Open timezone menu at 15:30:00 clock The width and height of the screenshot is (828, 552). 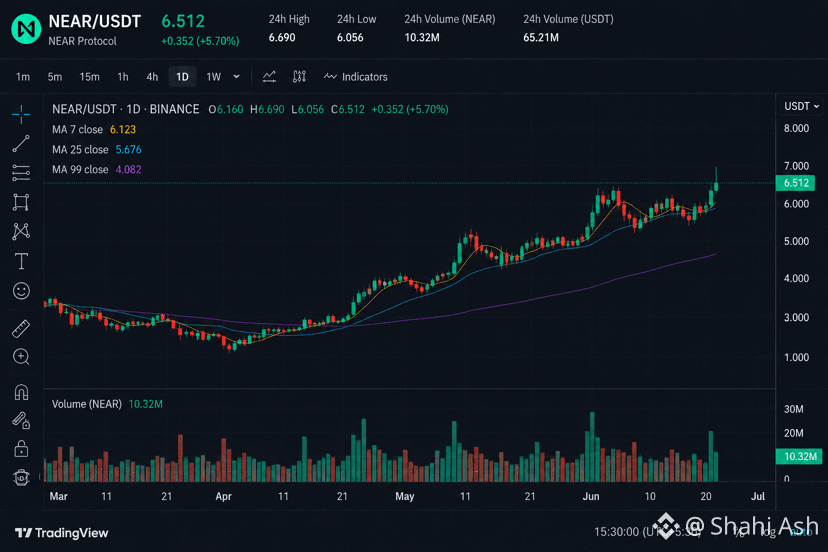(x=647, y=531)
